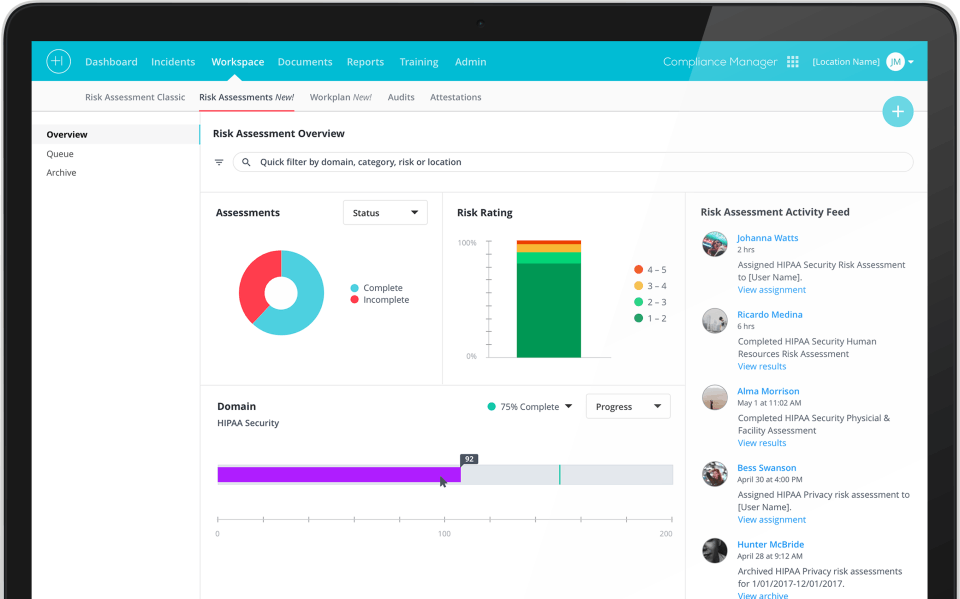This screenshot has width=960, height=599.
Task: Open the apps grid icon
Action: click(x=792, y=62)
